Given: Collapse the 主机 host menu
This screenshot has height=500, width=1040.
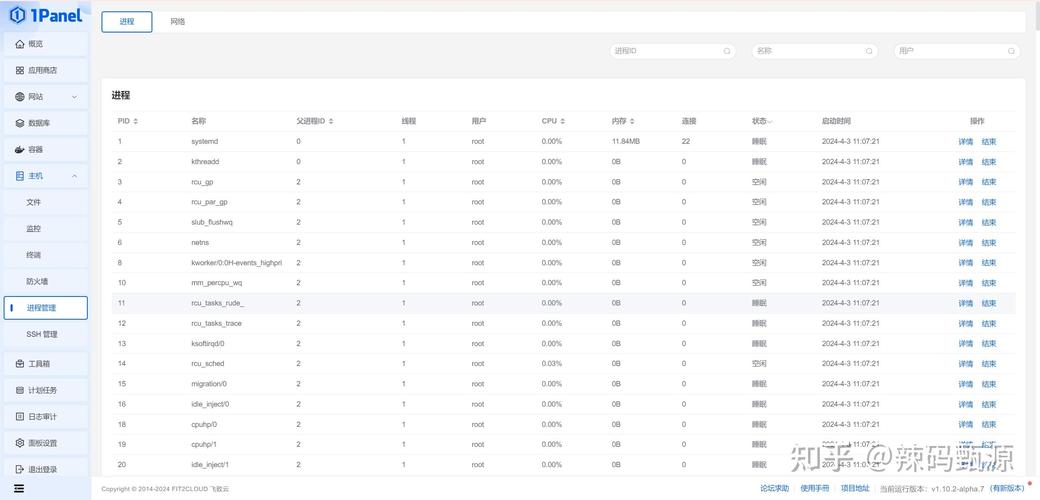Looking at the screenshot, I should (x=46, y=176).
